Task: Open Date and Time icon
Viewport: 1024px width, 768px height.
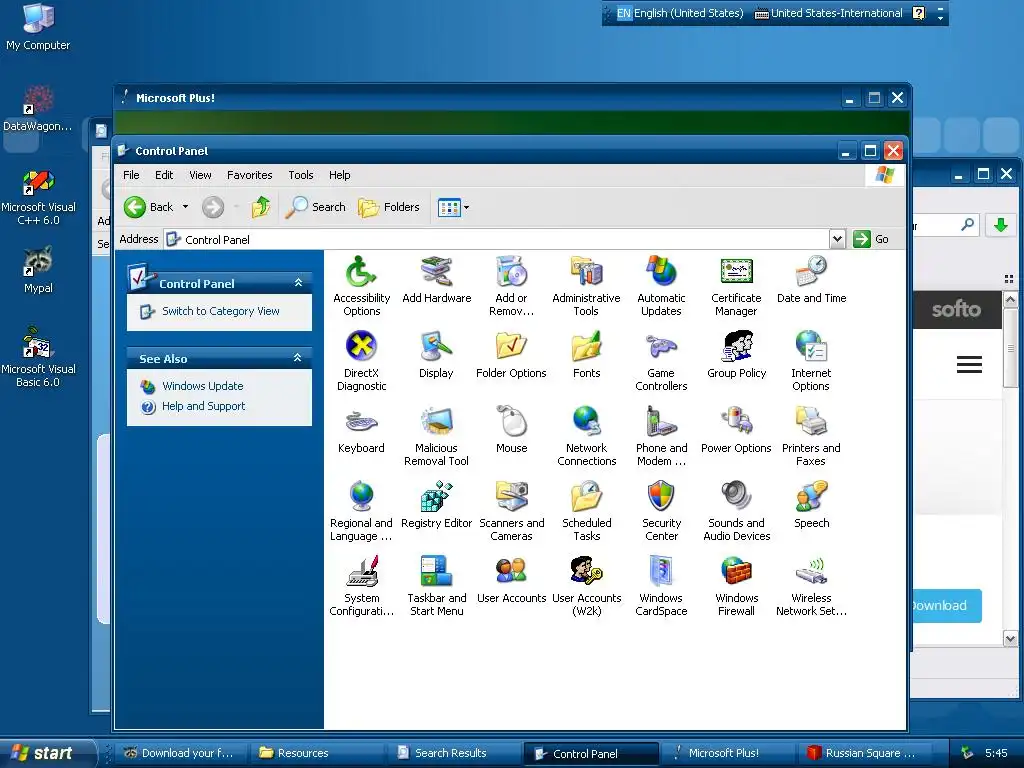Action: click(811, 273)
